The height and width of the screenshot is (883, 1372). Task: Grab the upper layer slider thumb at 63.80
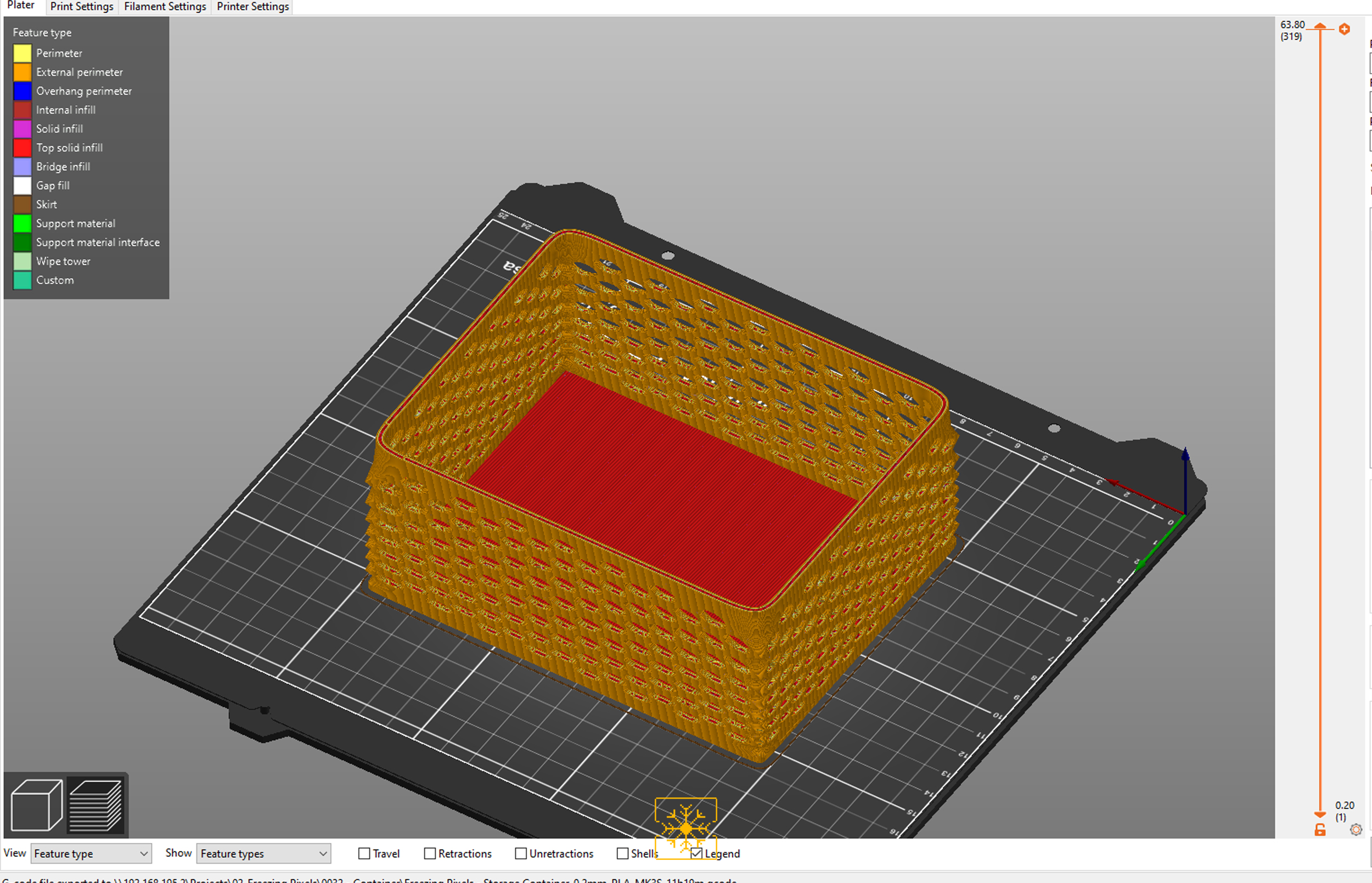click(1320, 26)
